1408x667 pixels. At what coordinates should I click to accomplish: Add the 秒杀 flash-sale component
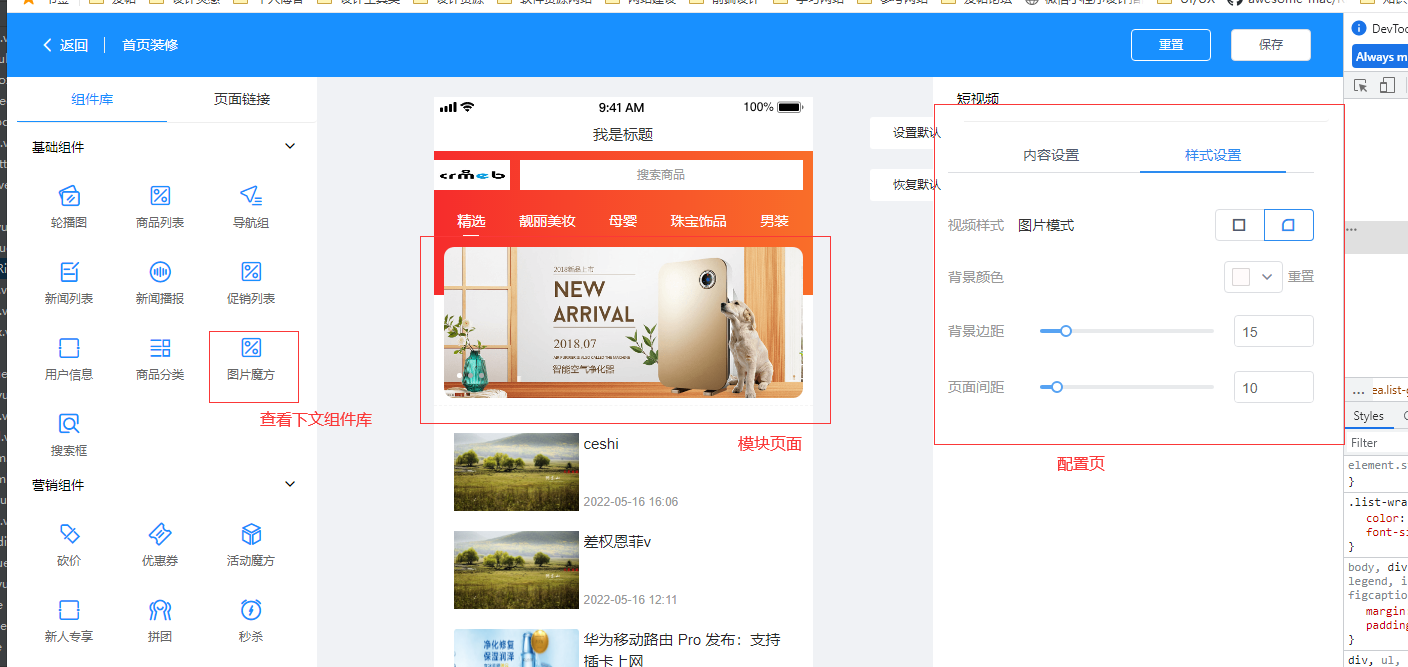coord(251,620)
